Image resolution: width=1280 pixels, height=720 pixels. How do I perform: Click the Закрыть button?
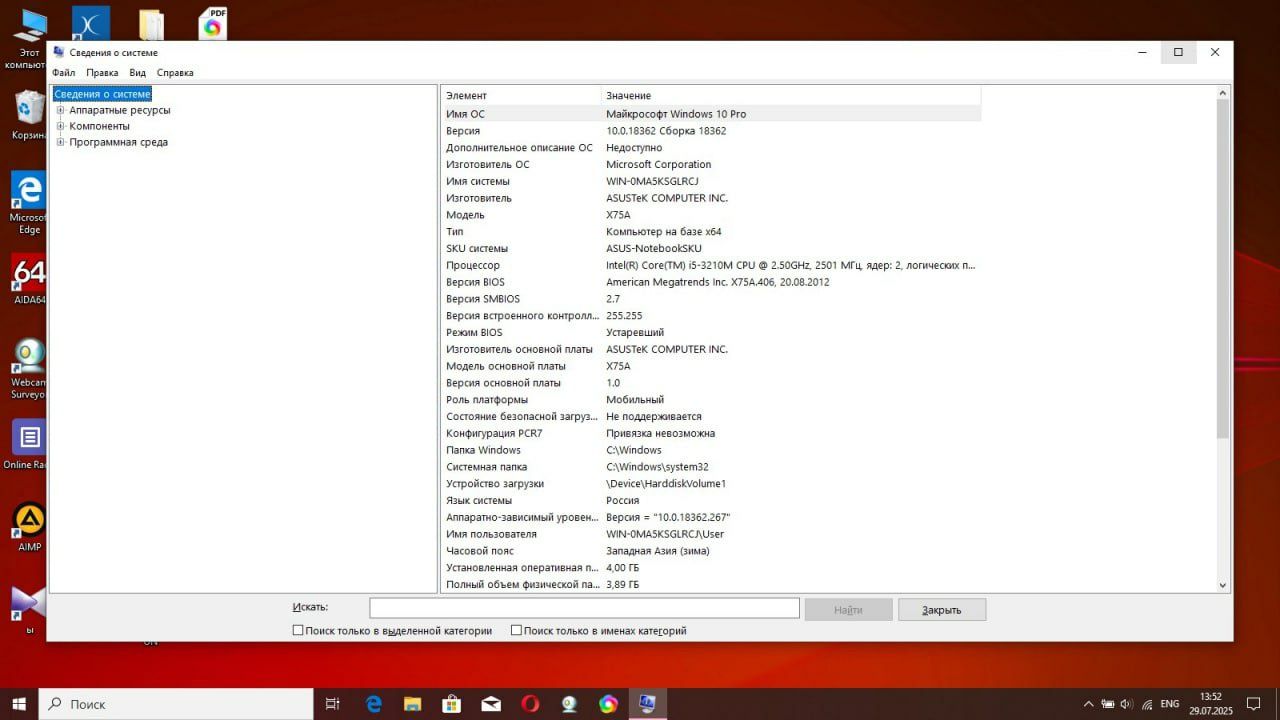[x=942, y=609]
